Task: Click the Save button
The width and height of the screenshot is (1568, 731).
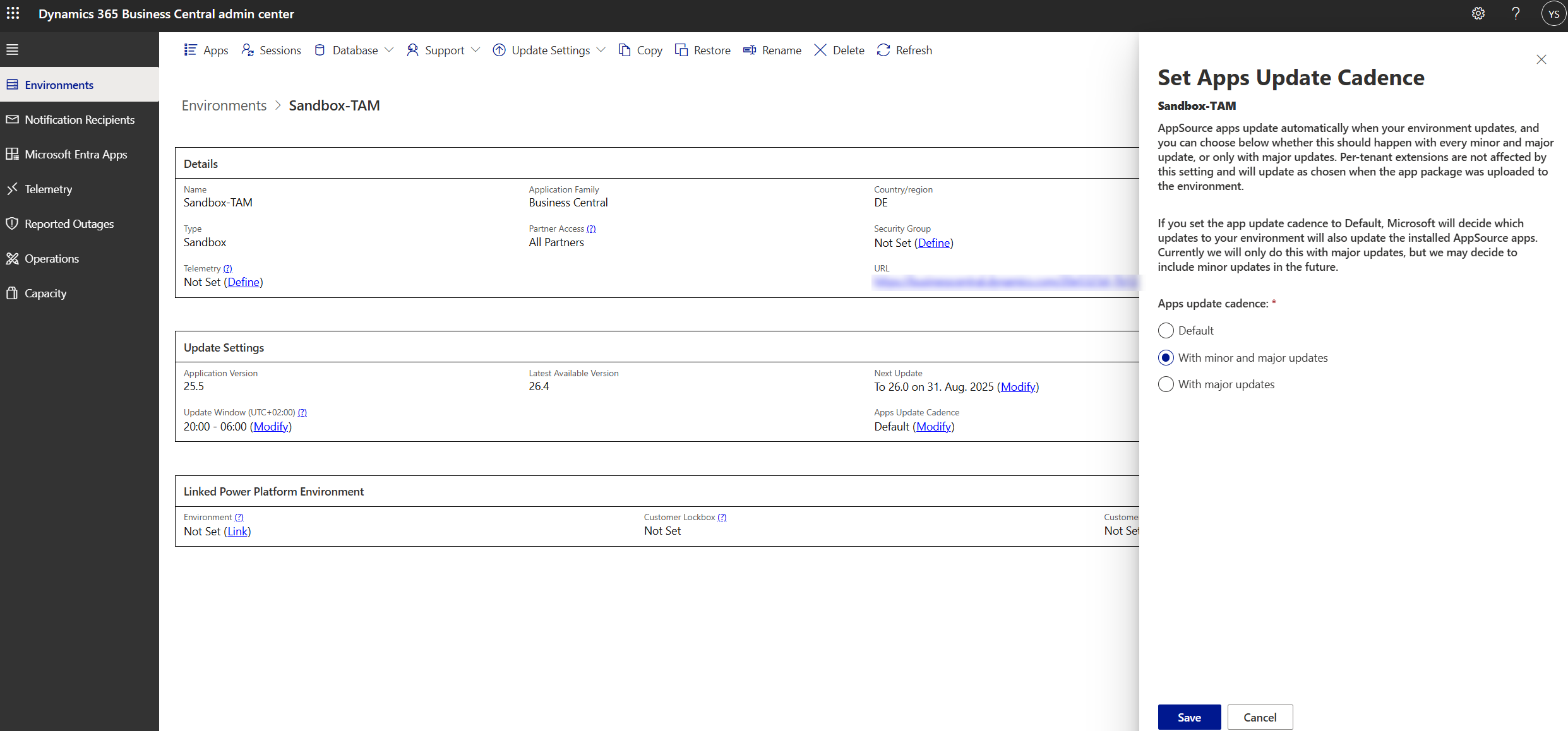Action: pos(1188,717)
